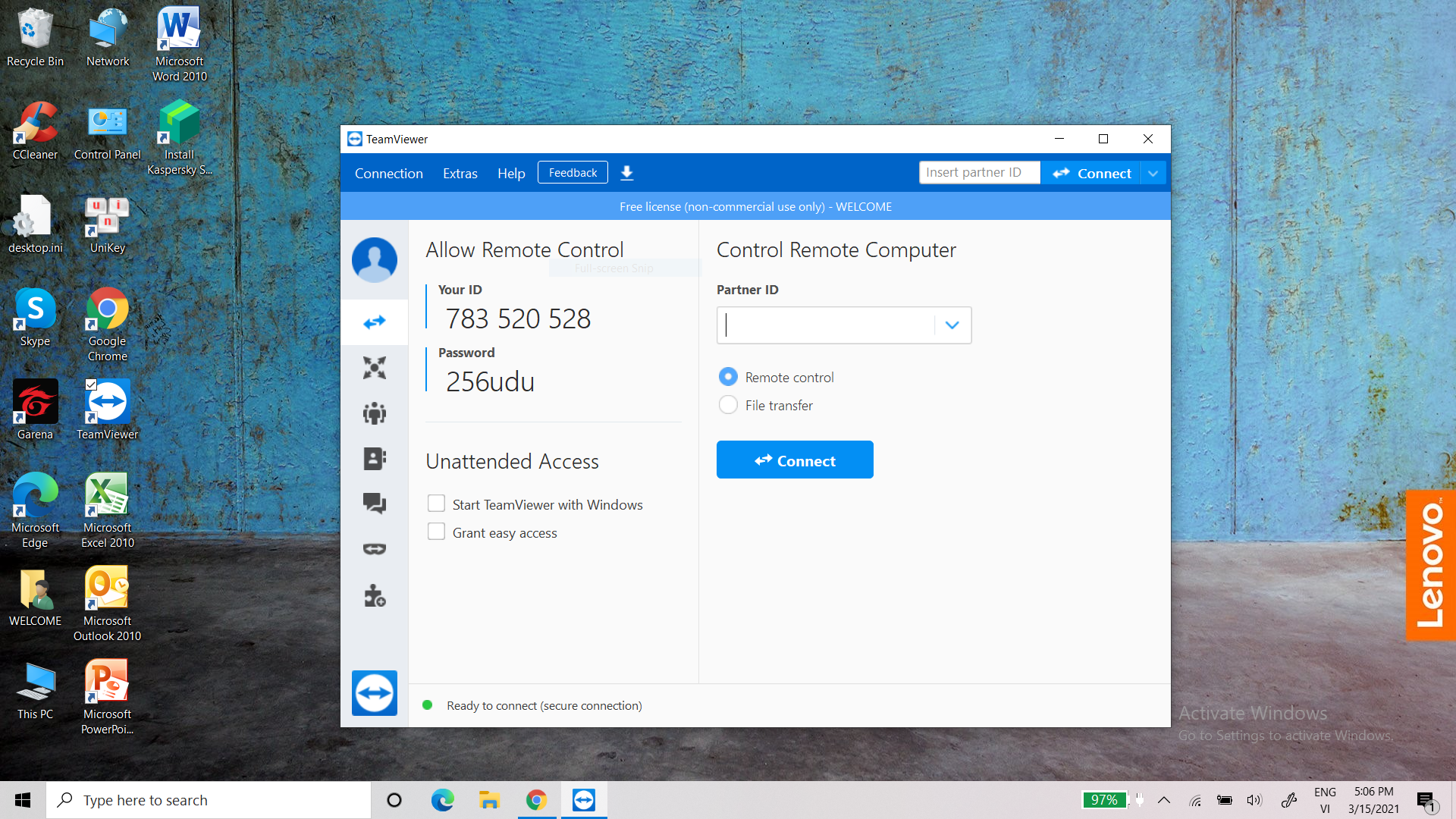
Task: Open the Remote Management sidebar icon
Action: 375,368
